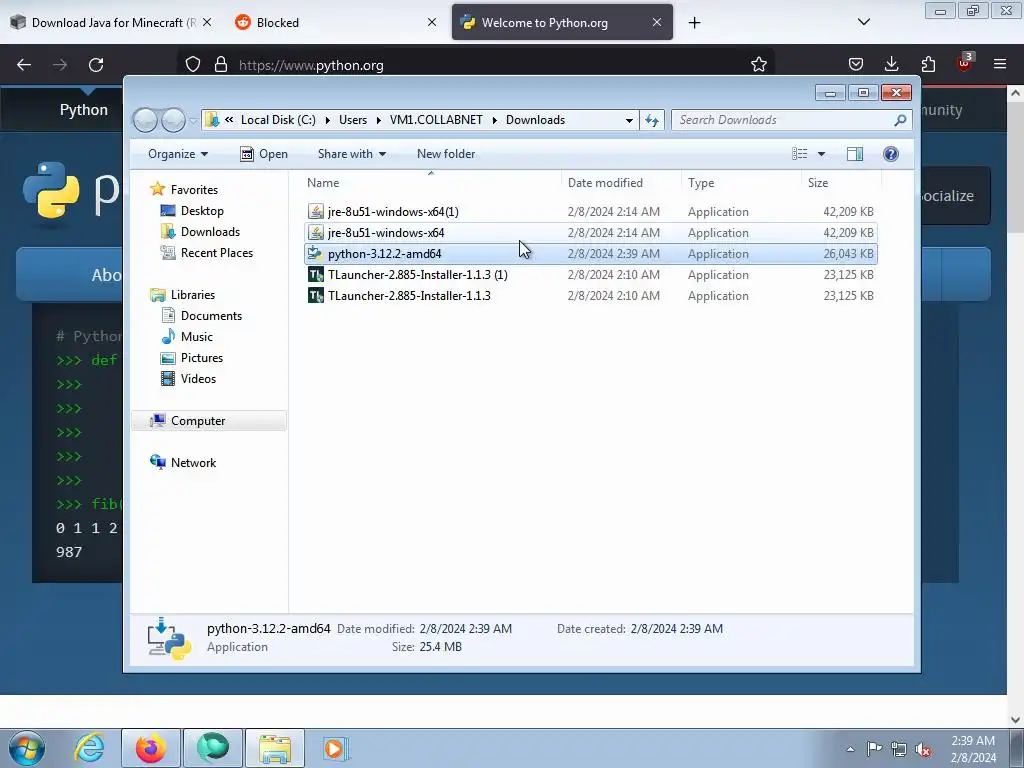The width and height of the screenshot is (1024, 768).
Task: Show hidden tray icons arrow
Action: 850,749
